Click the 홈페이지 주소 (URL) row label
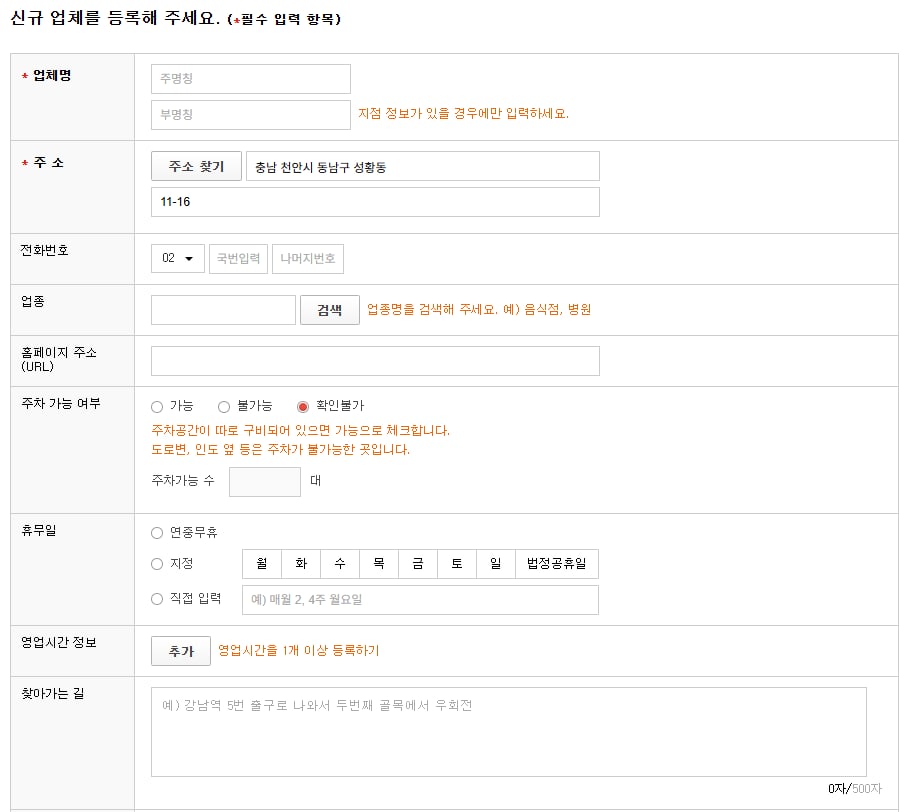The image size is (915, 812). (59, 360)
